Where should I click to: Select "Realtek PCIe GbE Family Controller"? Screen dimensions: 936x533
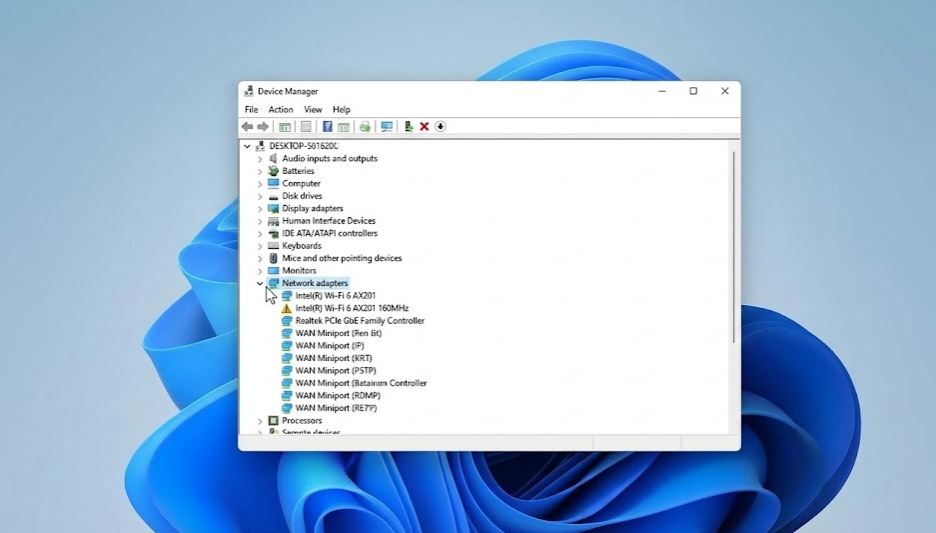point(360,321)
